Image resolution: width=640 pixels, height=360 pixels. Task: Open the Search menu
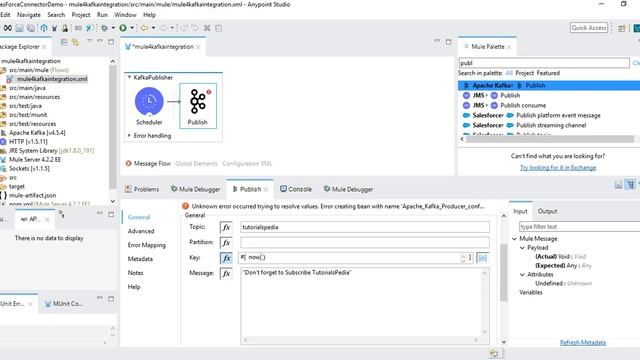coord(56,15)
